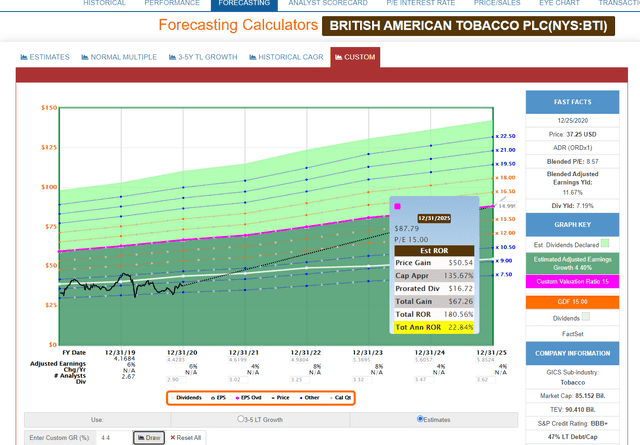Open the ANALYST SCORECARD tab
This screenshot has width=640, height=445.
[x=328, y=3]
